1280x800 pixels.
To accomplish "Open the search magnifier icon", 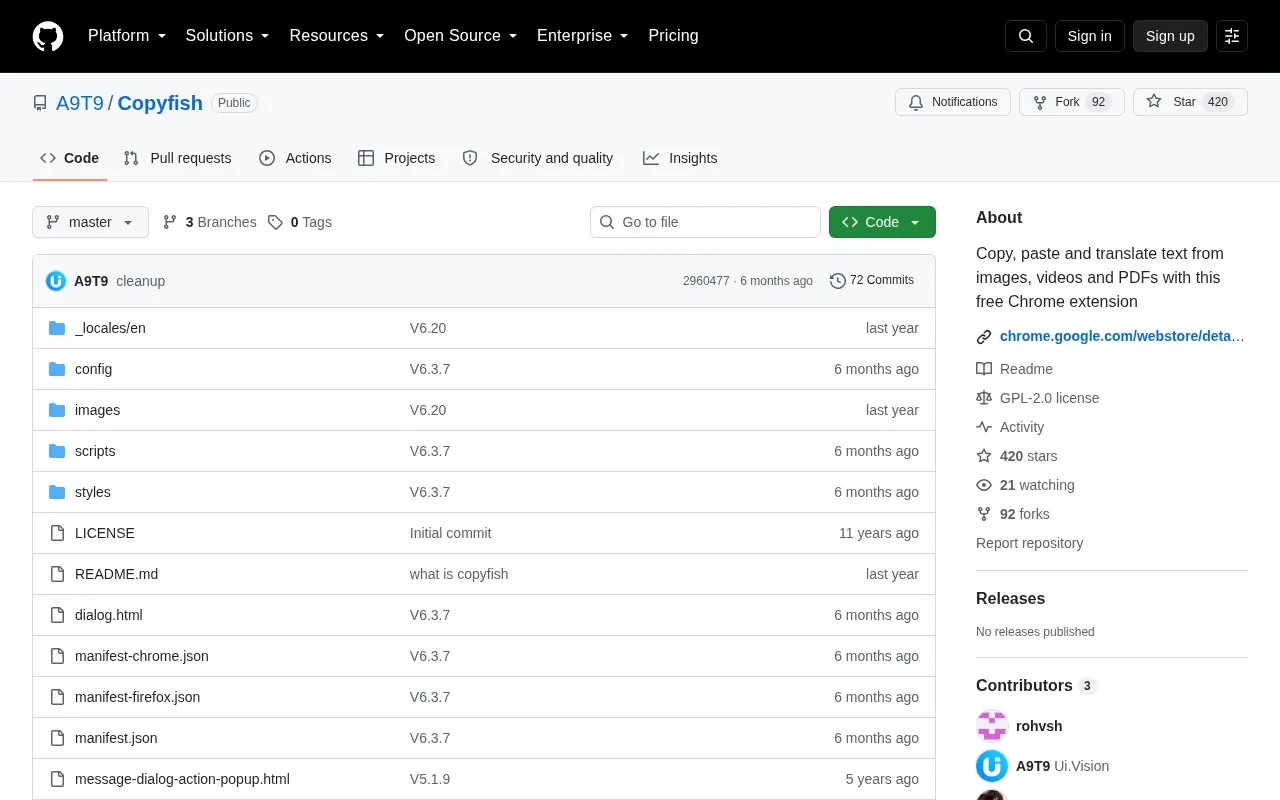I will 1026,36.
